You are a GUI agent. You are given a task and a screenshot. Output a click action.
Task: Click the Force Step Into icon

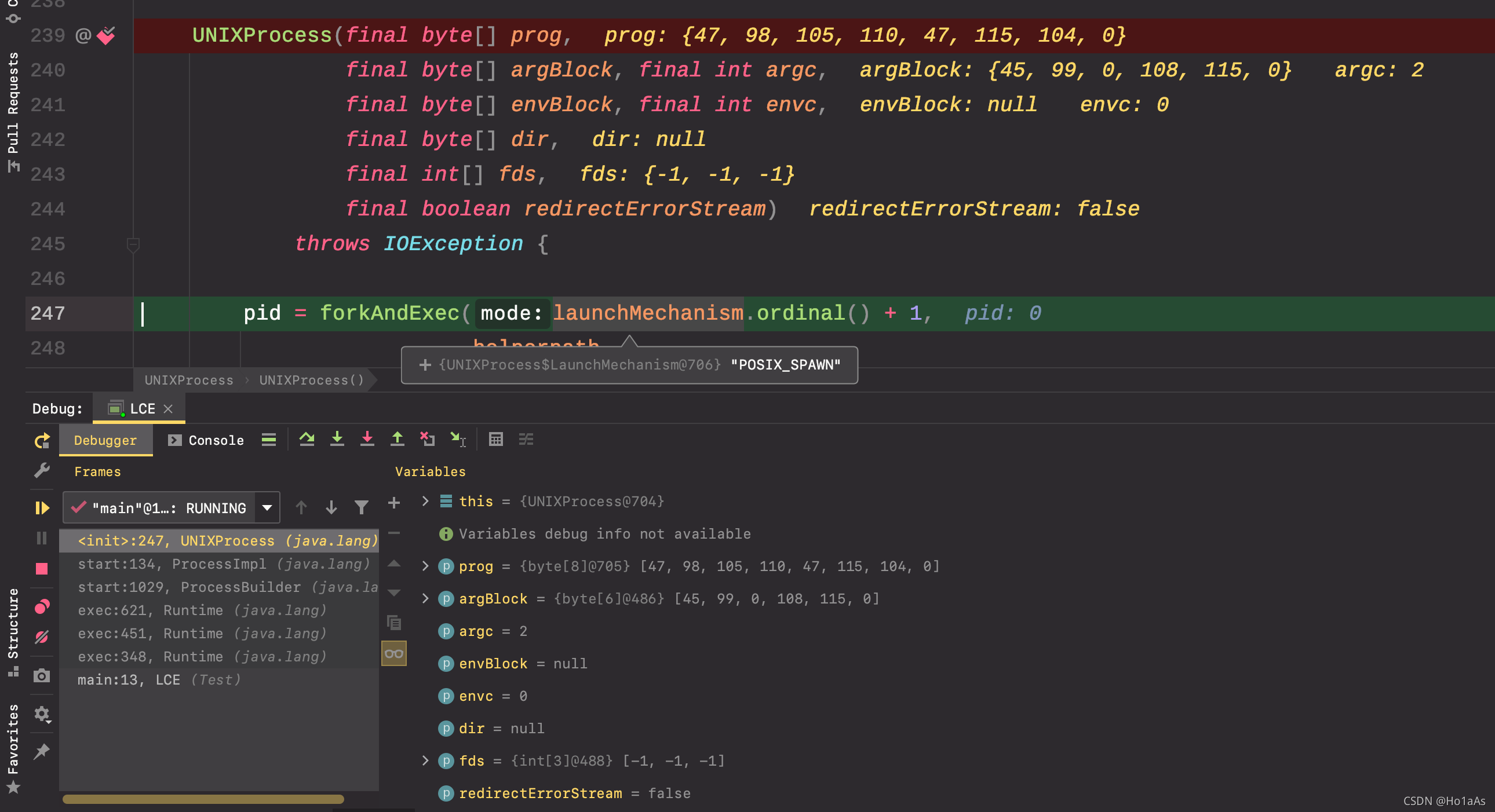(x=367, y=439)
